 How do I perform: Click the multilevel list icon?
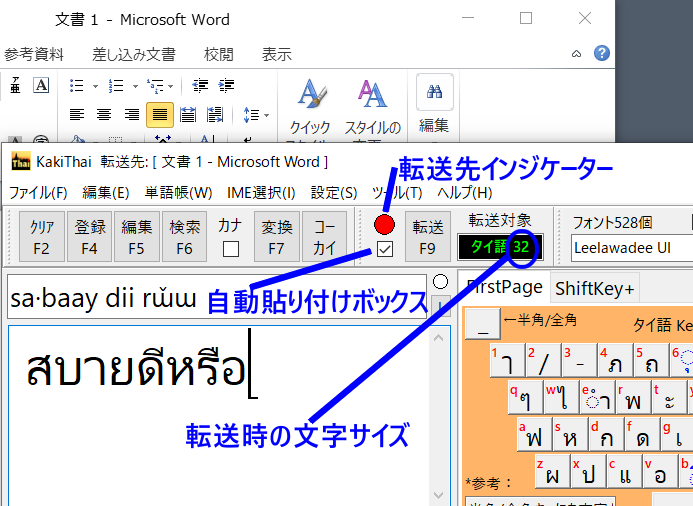(x=156, y=86)
